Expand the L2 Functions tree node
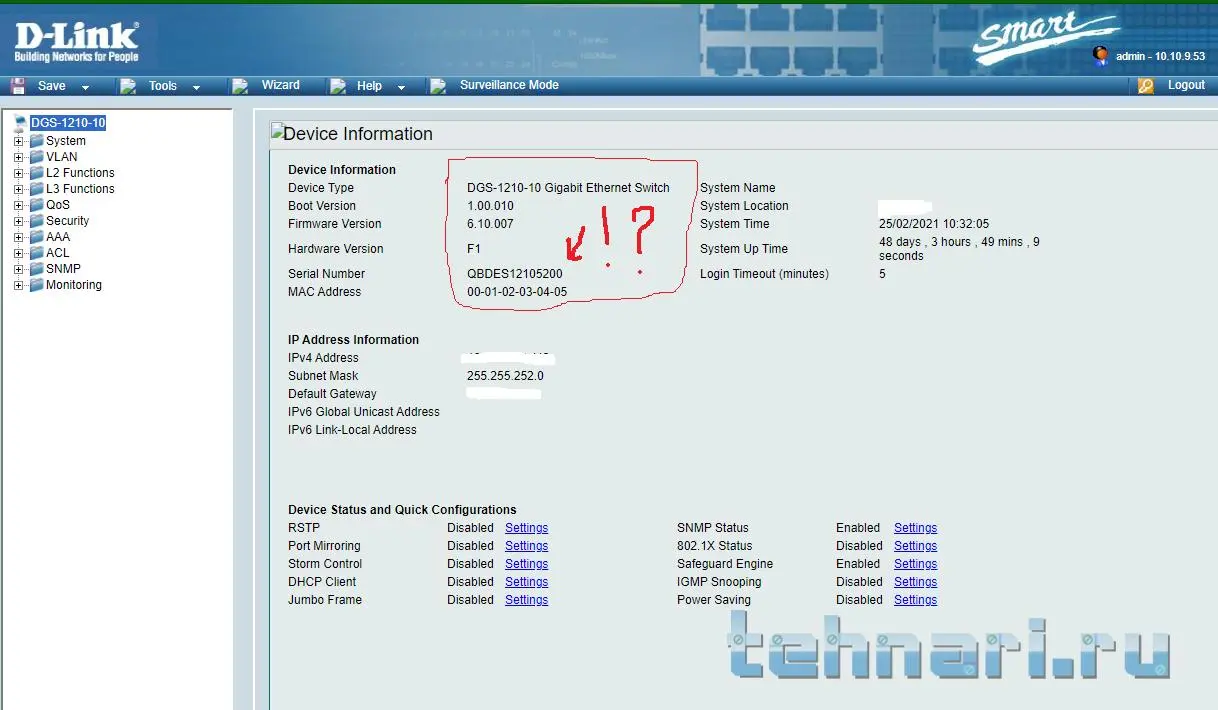 pos(19,173)
